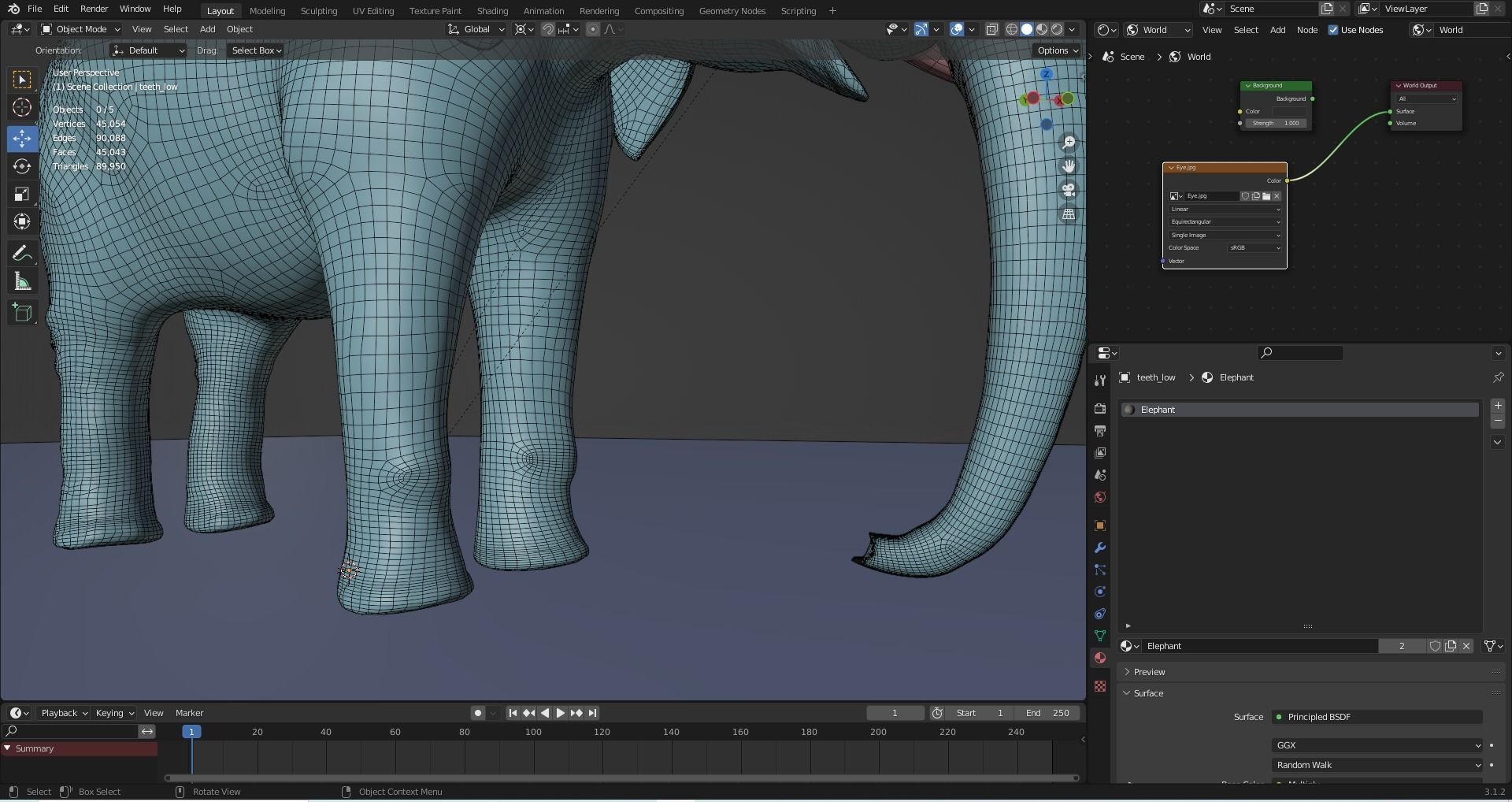Image resolution: width=1512 pixels, height=802 pixels.
Task: Toggle viewport gizmos display
Action: click(x=921, y=29)
